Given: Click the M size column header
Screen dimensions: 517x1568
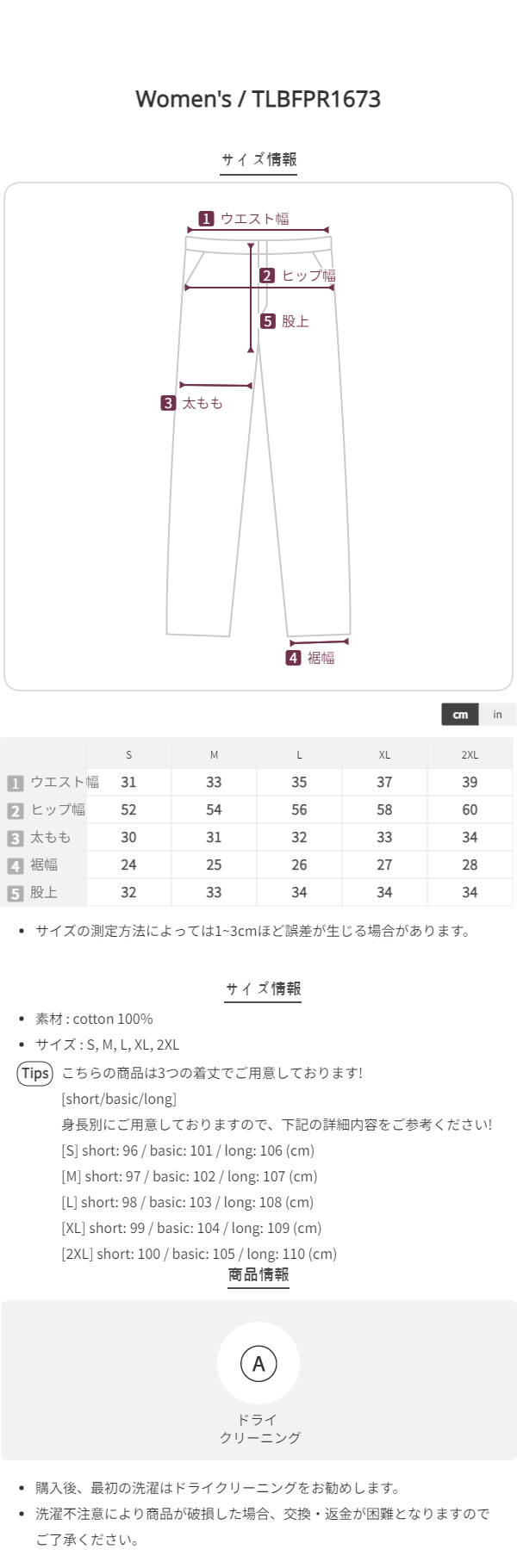Looking at the screenshot, I should click(214, 754).
